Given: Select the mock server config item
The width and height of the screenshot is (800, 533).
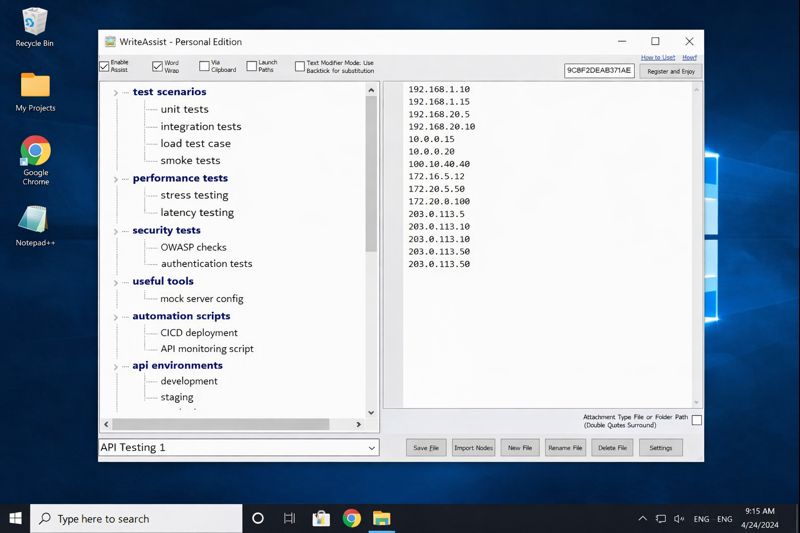Looking at the screenshot, I should coord(201,299).
